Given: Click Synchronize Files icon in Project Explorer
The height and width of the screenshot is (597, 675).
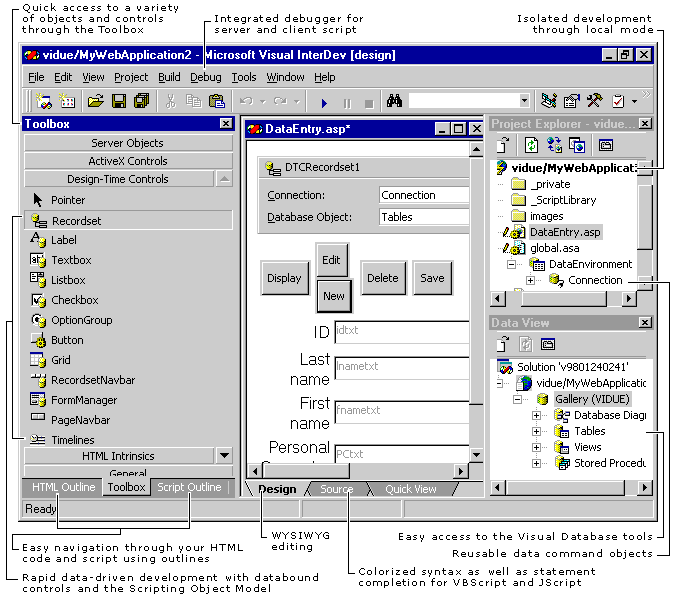Looking at the screenshot, I should (x=554, y=145).
